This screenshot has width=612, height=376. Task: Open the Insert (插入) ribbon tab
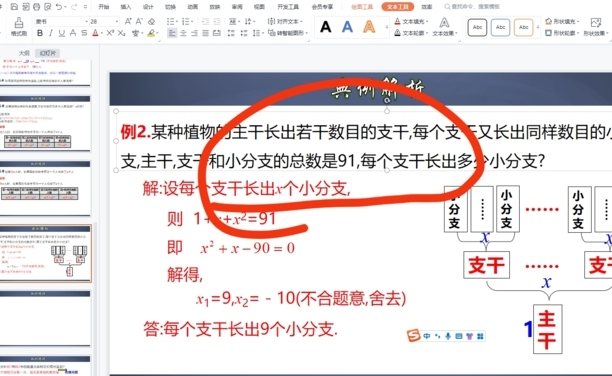pos(126,7)
